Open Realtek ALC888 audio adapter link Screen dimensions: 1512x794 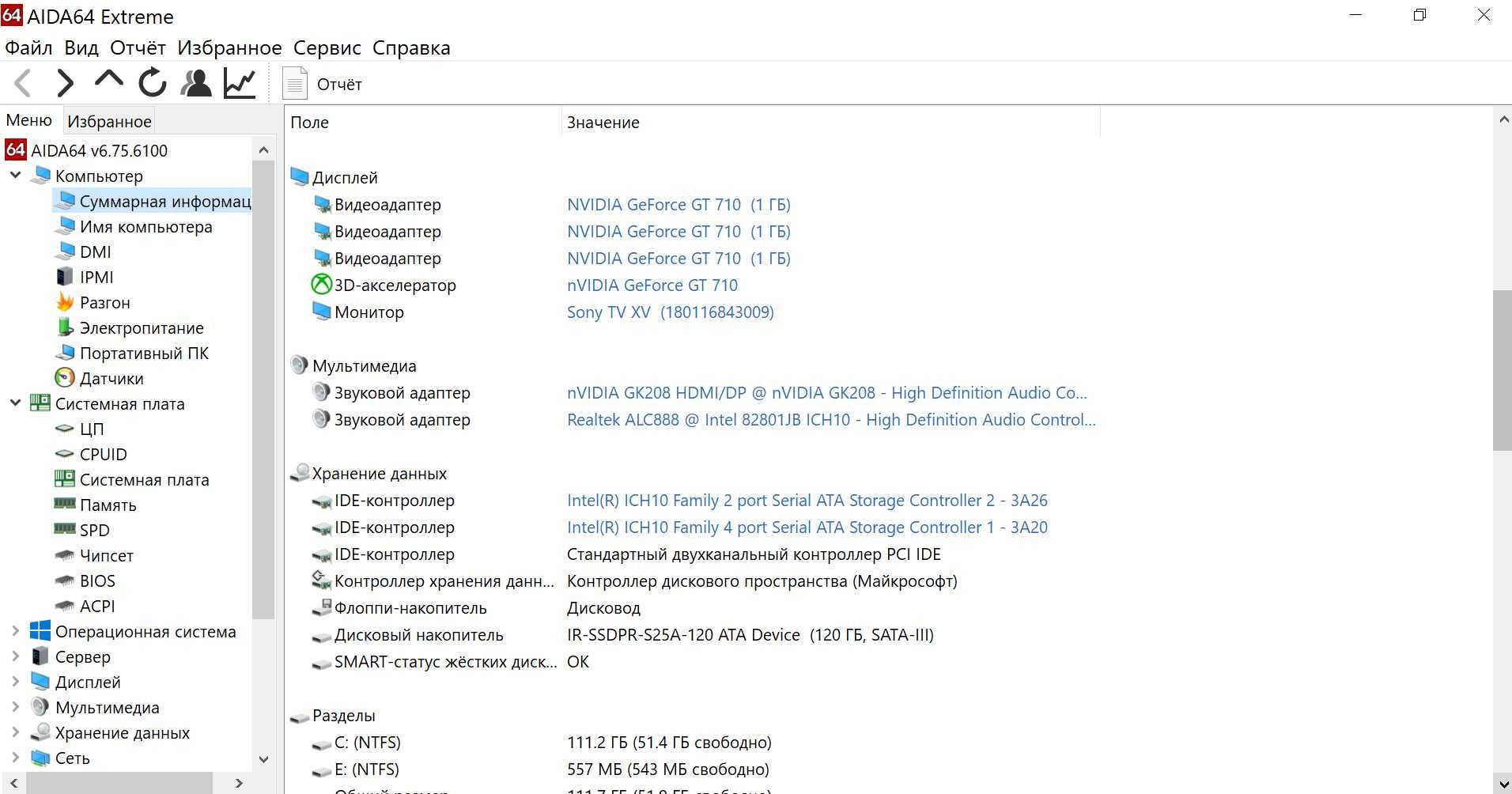(831, 420)
